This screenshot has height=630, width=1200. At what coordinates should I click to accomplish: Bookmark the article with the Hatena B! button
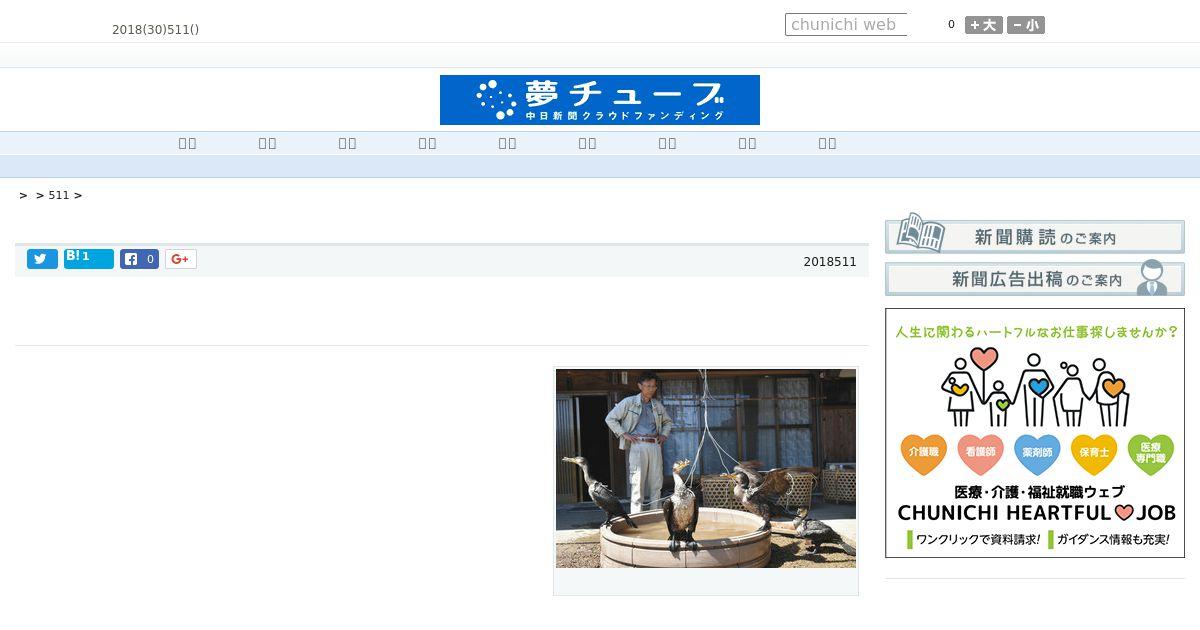89,259
